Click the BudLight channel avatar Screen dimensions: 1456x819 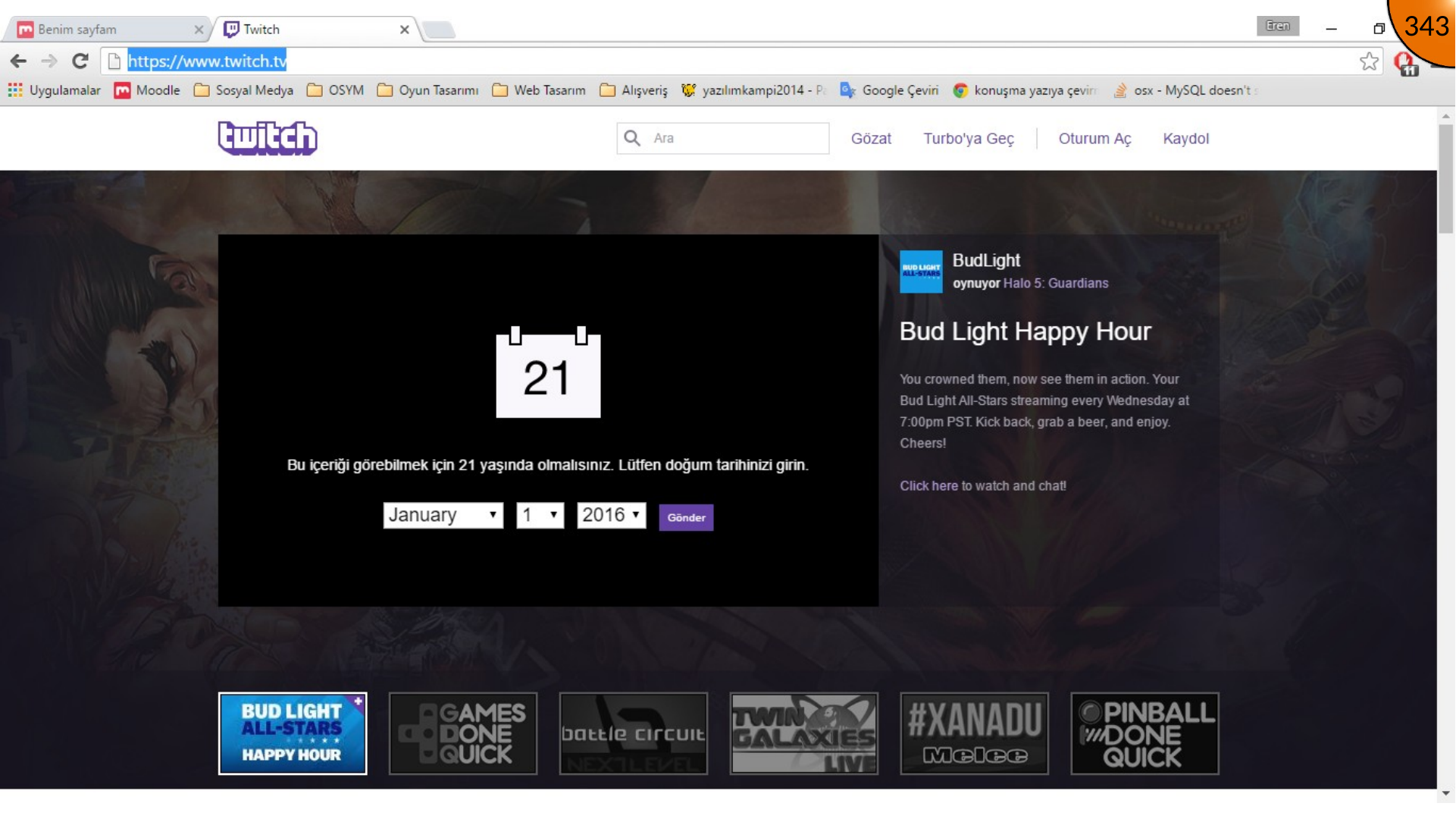[x=921, y=271]
